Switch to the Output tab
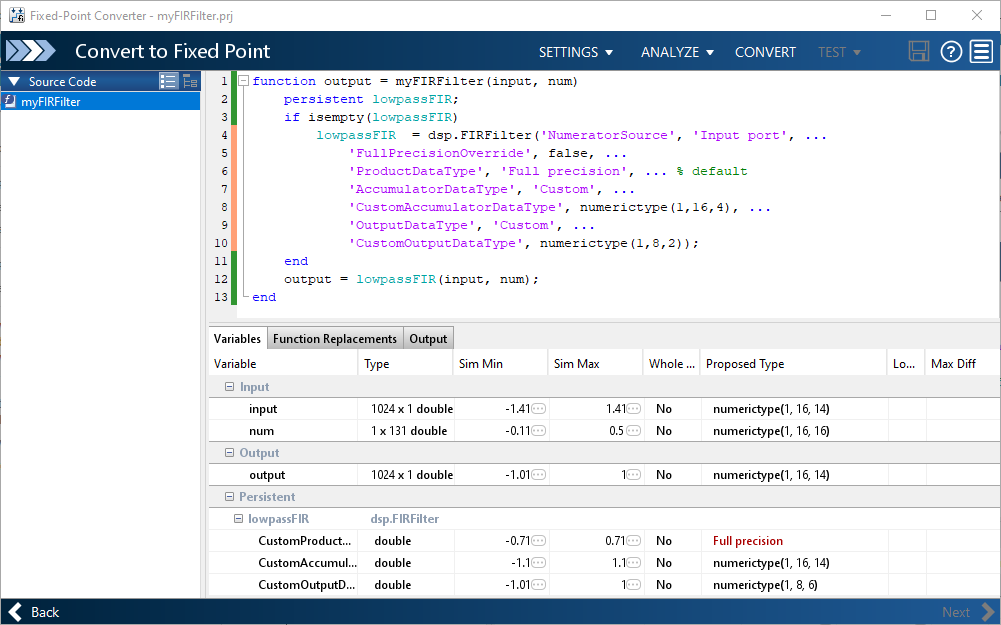 428,338
